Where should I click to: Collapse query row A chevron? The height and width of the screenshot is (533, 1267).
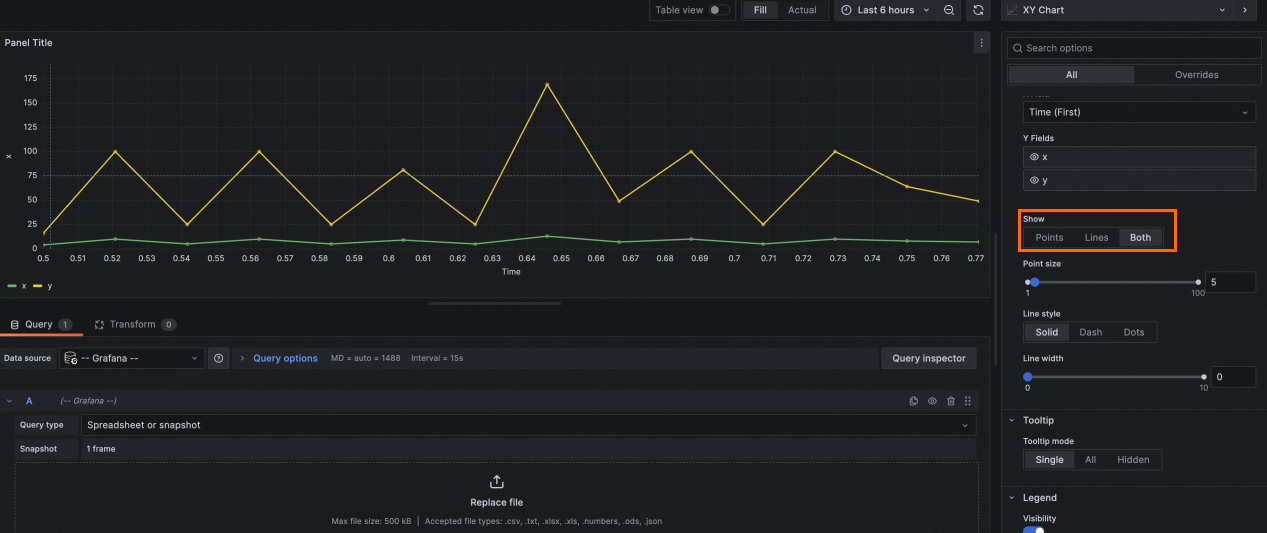[x=9, y=401]
